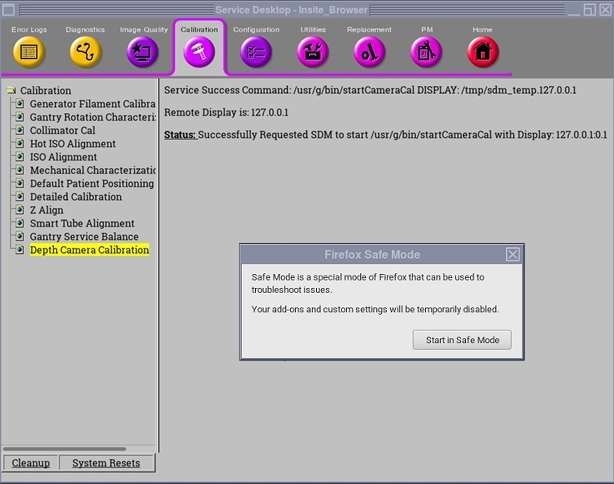
Task: Open the PM maintenance icon
Action: [x=426, y=51]
